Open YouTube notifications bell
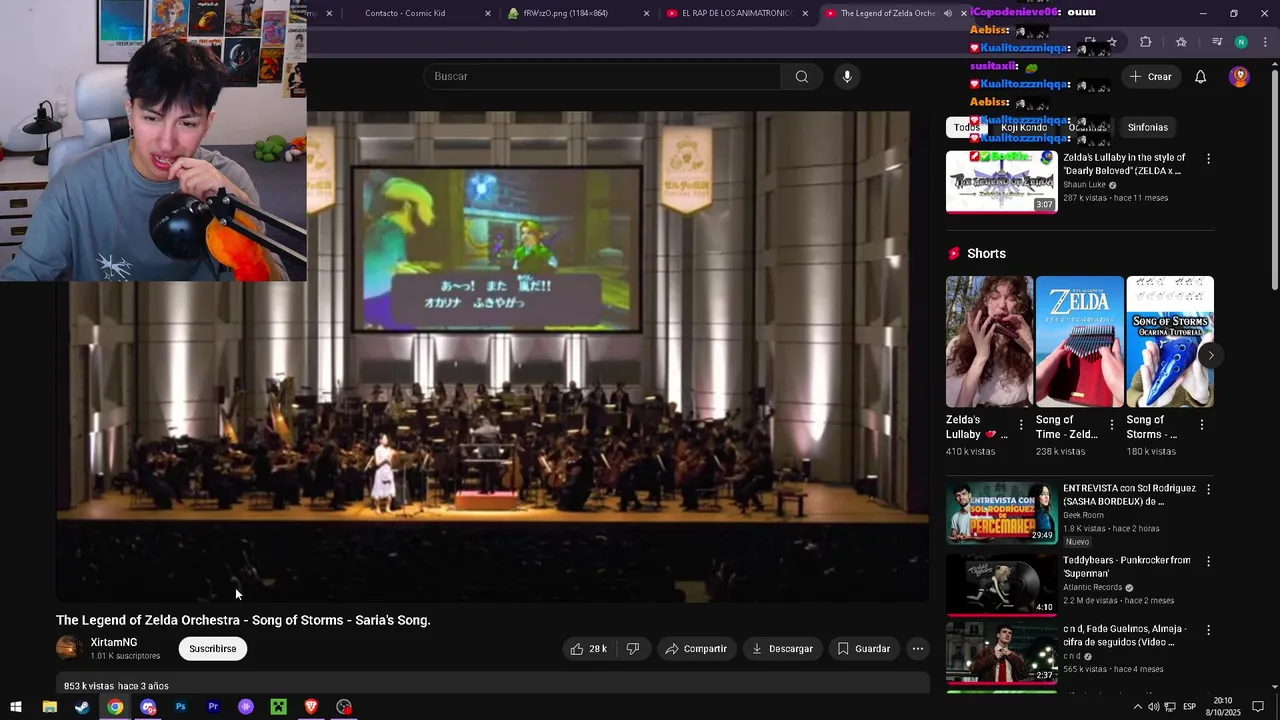Viewport: 1280px width, 720px height. click(1201, 77)
